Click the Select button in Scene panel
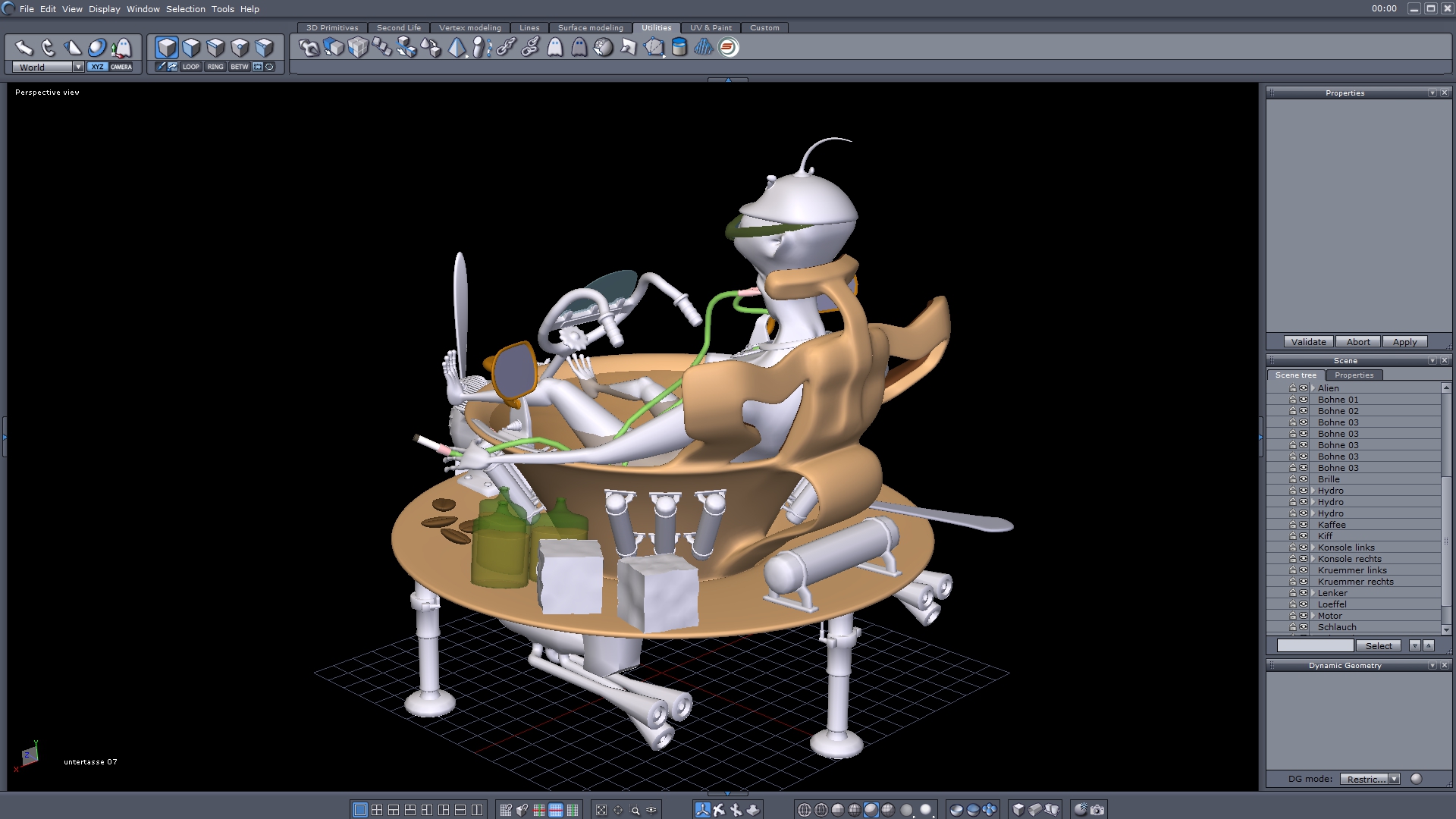The width and height of the screenshot is (1456, 819). click(x=1379, y=646)
